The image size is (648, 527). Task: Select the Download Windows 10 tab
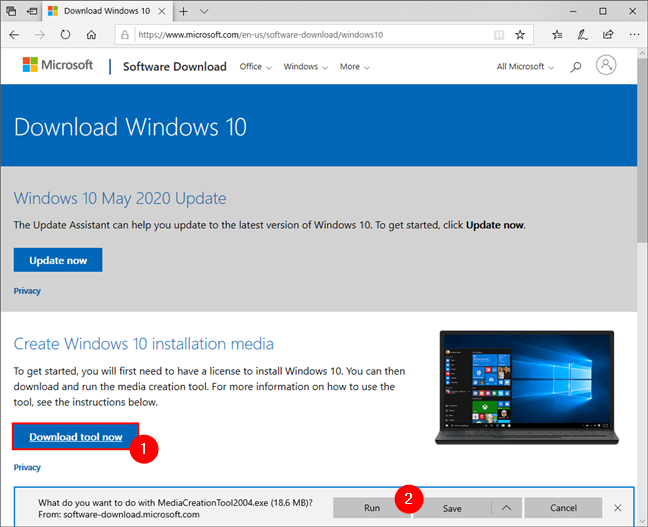coord(107,11)
